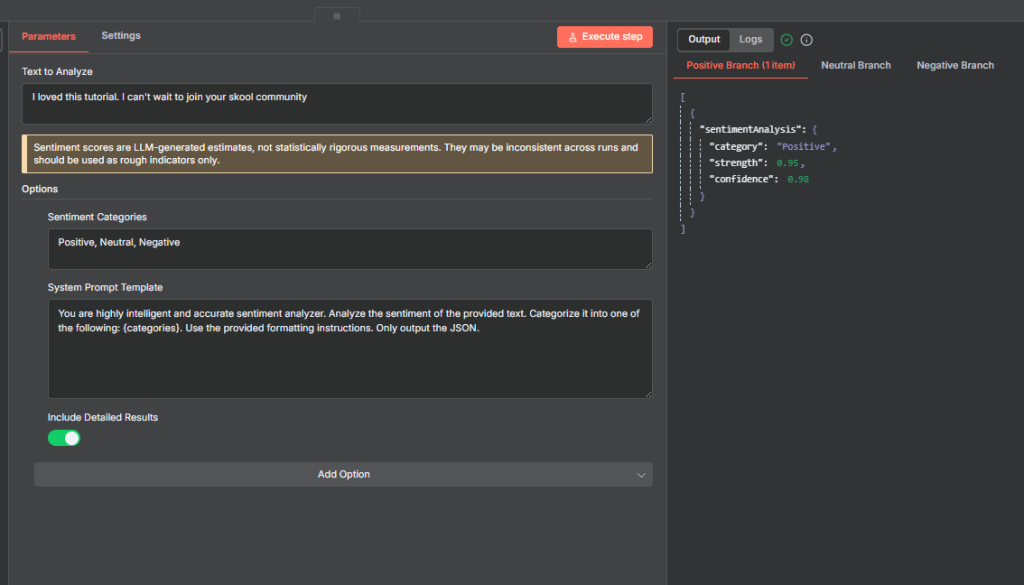This screenshot has height=585, width=1024.
Task: Open the Settings tab
Action: click(x=121, y=36)
